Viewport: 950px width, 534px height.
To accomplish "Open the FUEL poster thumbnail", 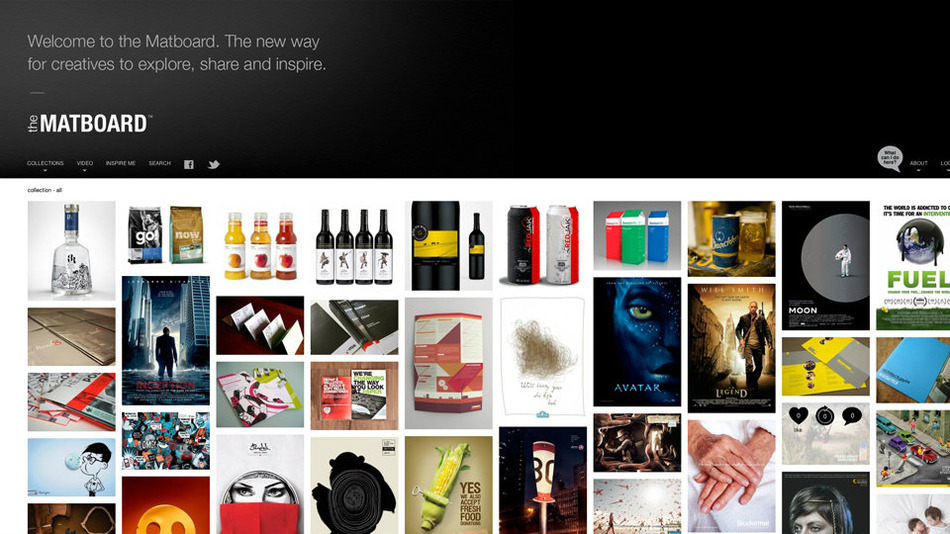I will click(x=913, y=265).
